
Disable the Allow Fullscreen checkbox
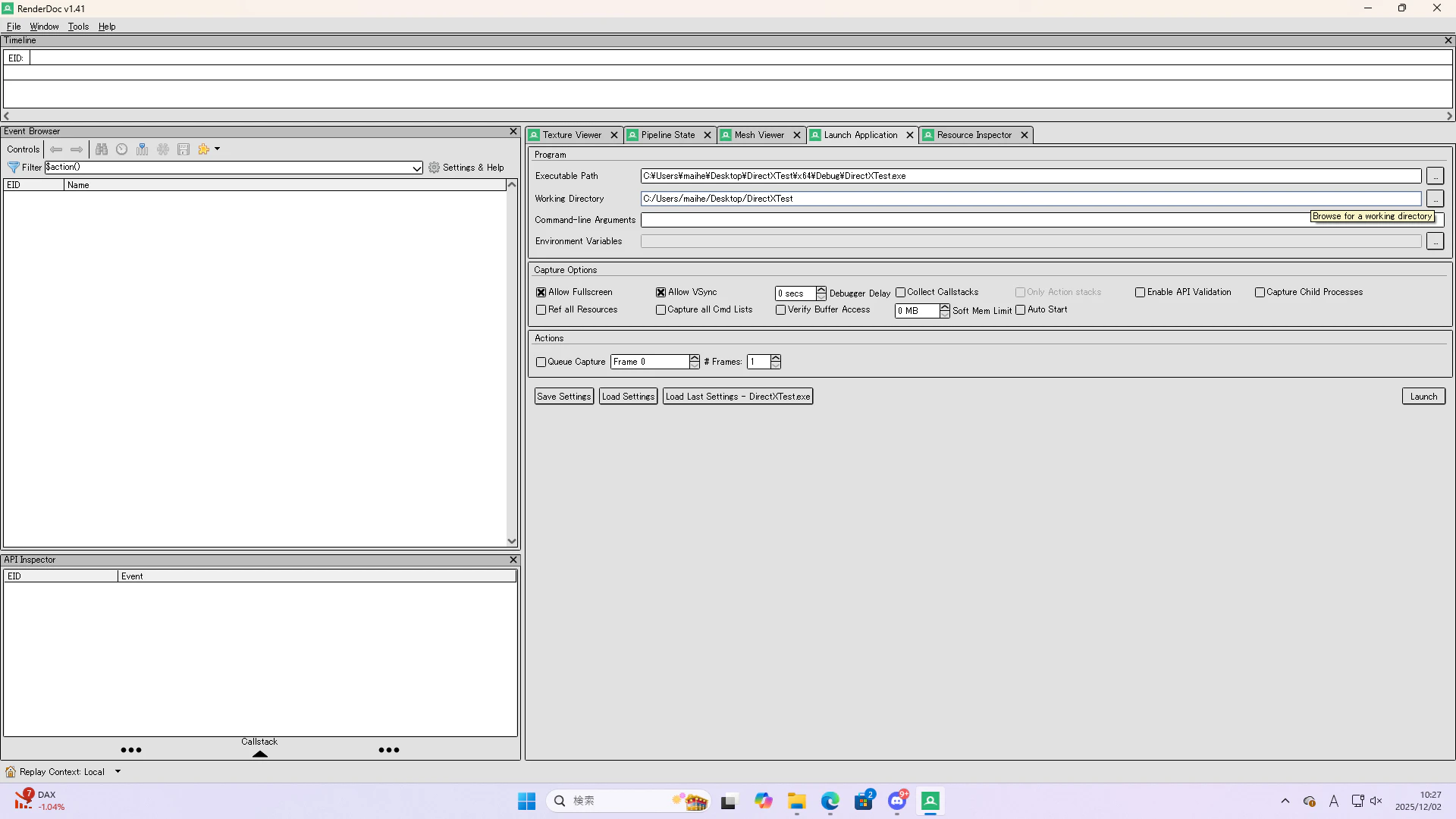click(541, 292)
